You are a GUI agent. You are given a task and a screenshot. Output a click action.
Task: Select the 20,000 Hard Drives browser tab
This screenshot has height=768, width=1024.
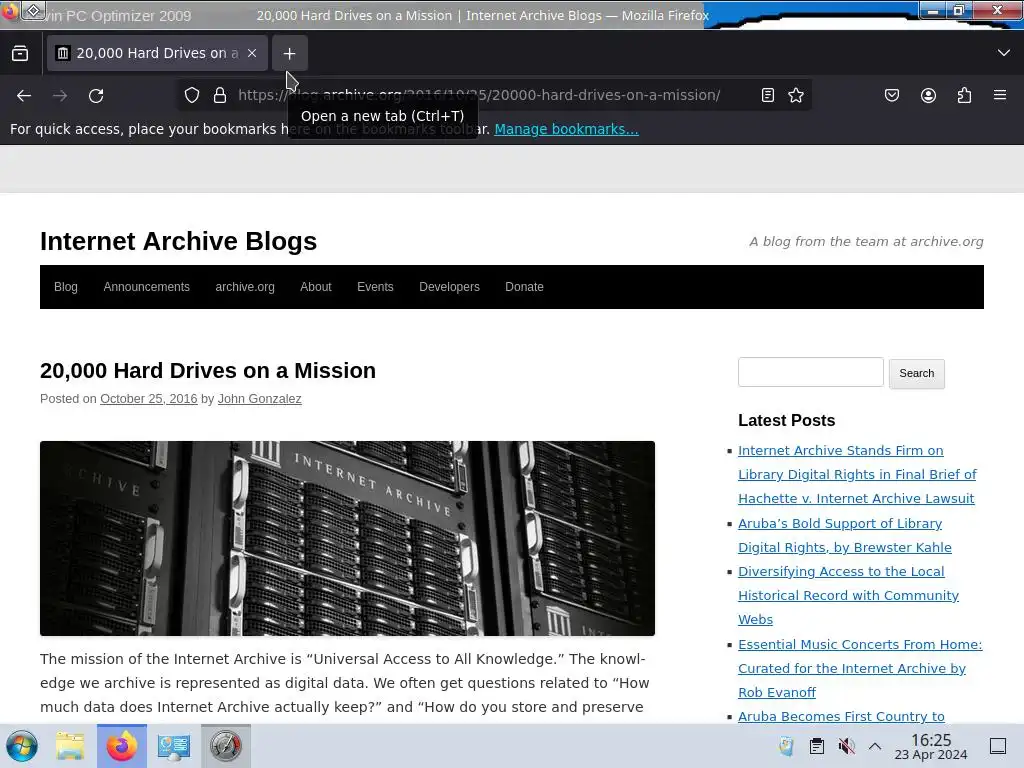tap(157, 53)
